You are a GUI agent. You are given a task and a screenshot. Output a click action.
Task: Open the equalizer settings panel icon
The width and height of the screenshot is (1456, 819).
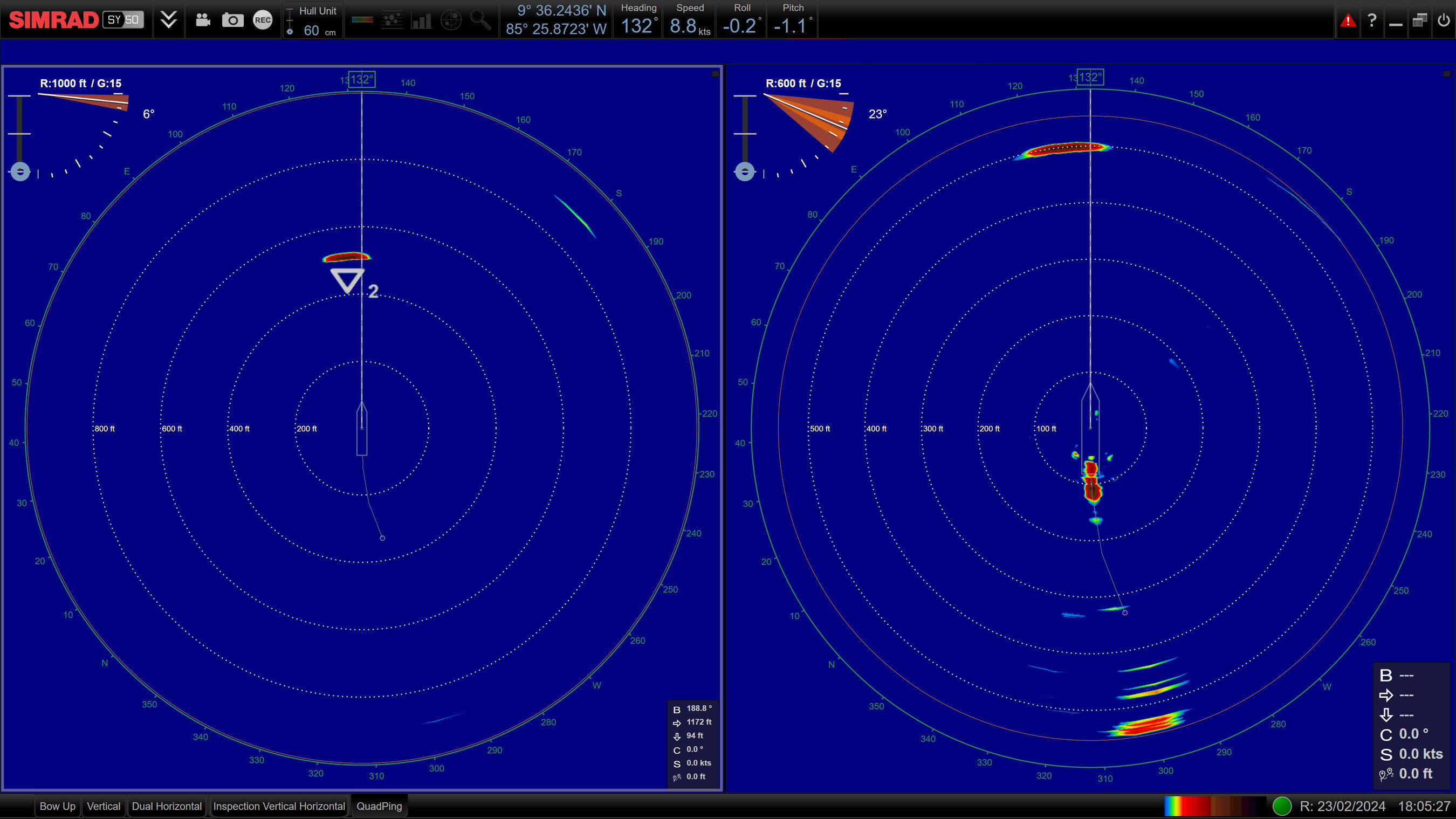click(392, 20)
